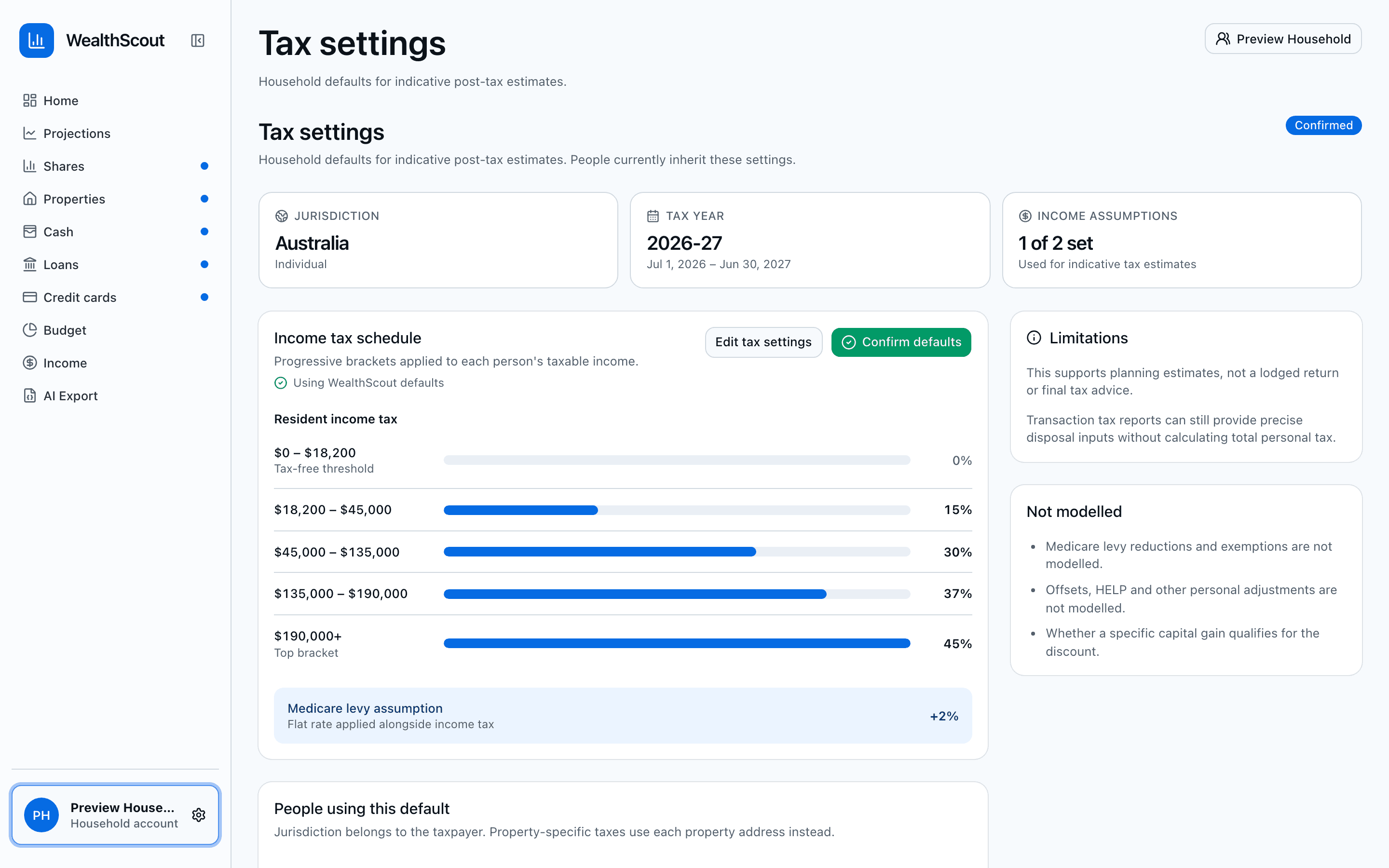Click the Home grid icon
Viewport: 1389px width, 868px height.
tap(30, 100)
